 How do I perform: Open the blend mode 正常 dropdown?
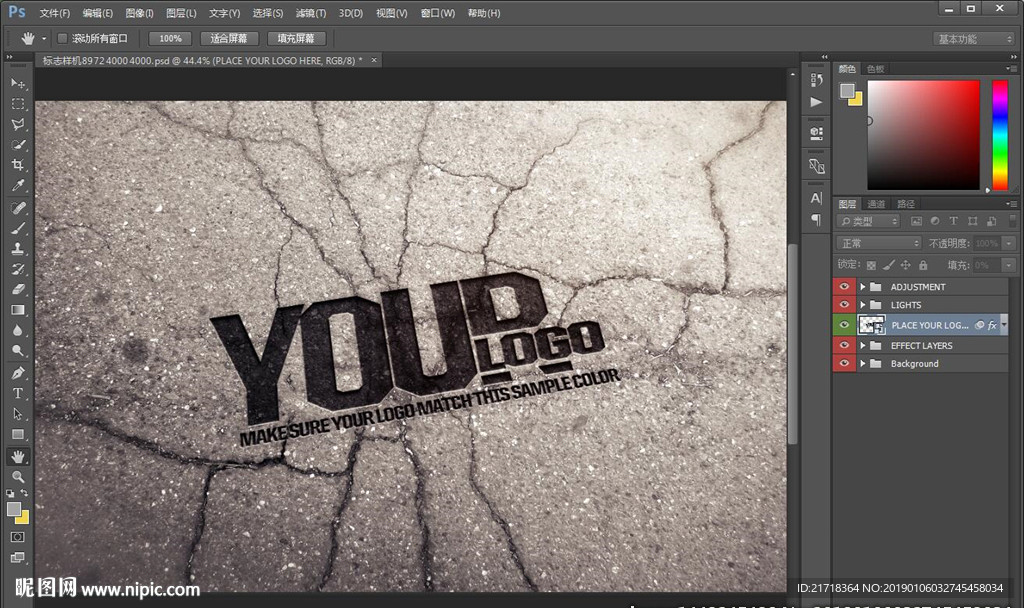(x=879, y=243)
